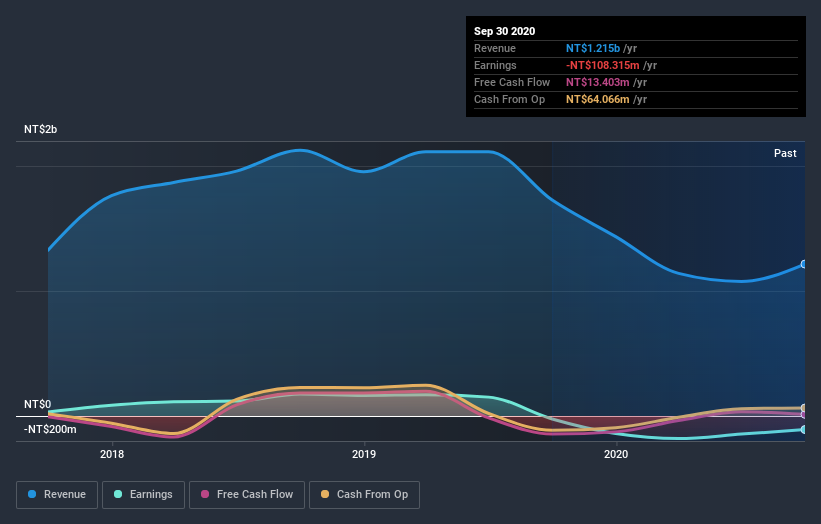The image size is (821, 524).
Task: Click the 2020 x-axis label
Action: click(616, 454)
